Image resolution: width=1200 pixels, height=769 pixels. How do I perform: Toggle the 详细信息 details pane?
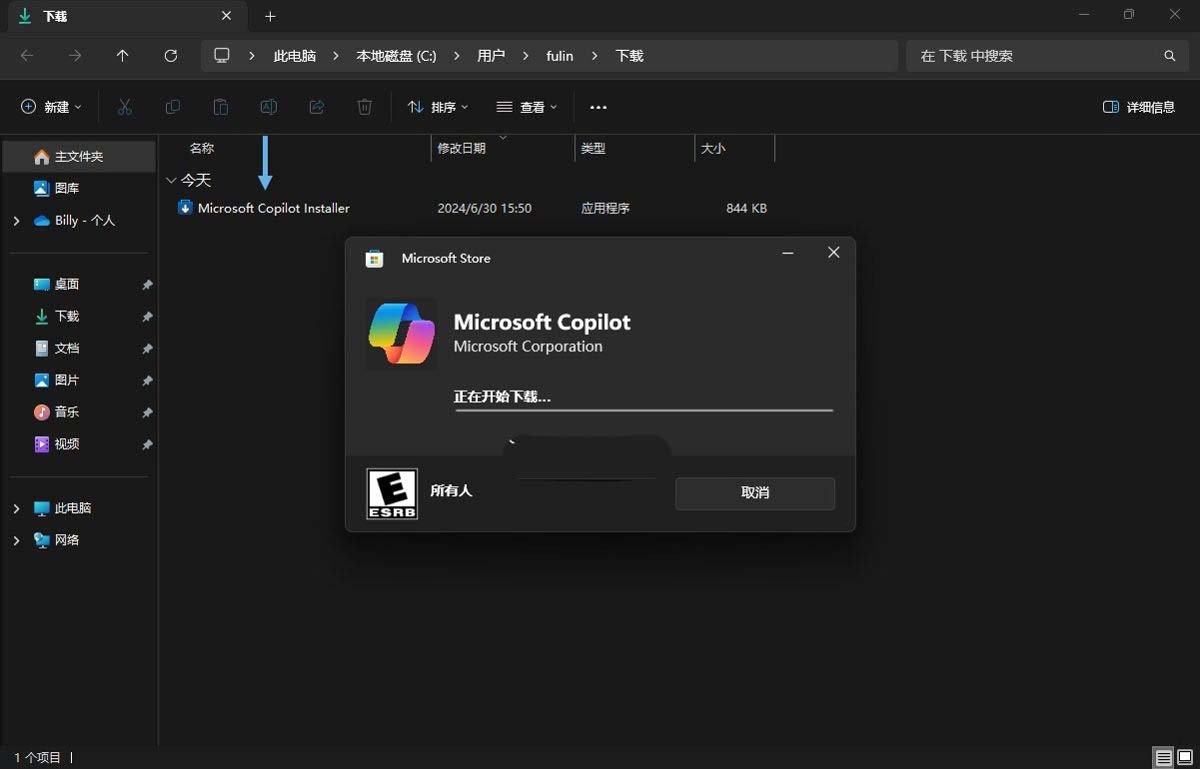(1138, 107)
